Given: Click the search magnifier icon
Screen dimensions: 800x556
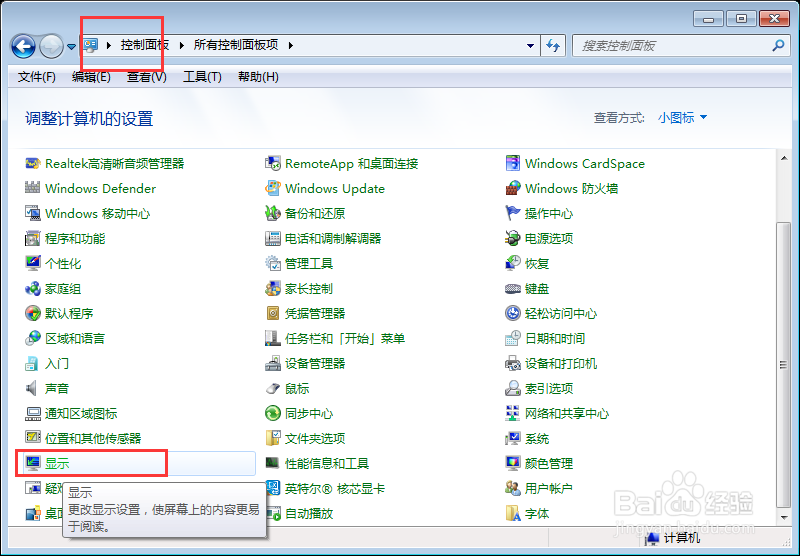Looking at the screenshot, I should tap(778, 45).
